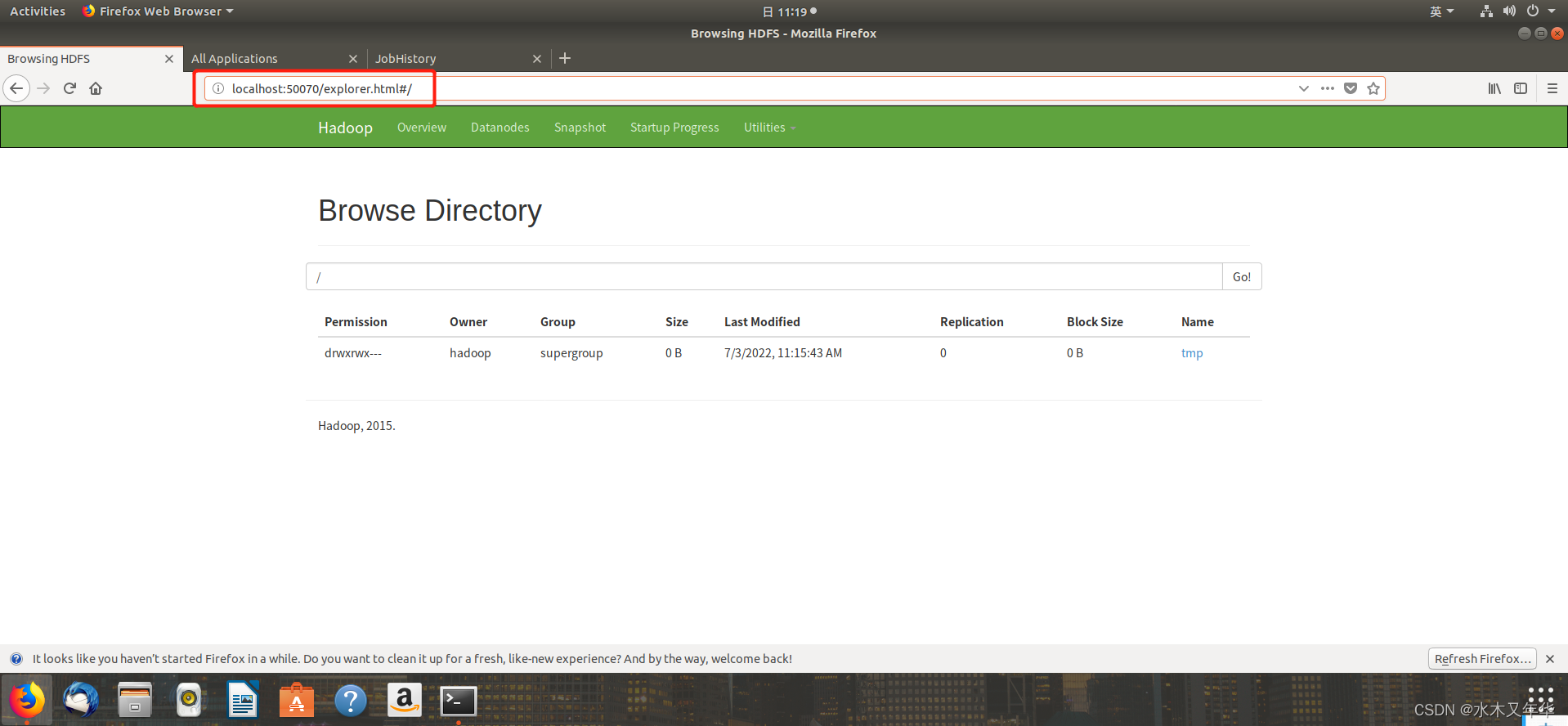Screen dimensions: 1568x726
Task: Dismiss the Firefox refresh notification bar
Action: (x=1550, y=659)
